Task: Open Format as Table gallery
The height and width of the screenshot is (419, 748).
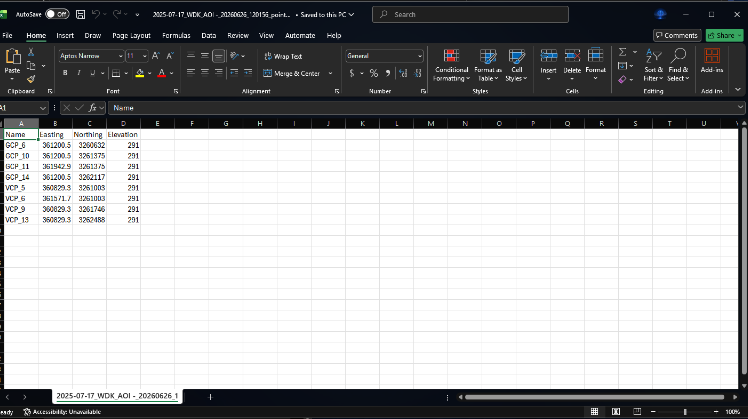Action: [x=488, y=65]
